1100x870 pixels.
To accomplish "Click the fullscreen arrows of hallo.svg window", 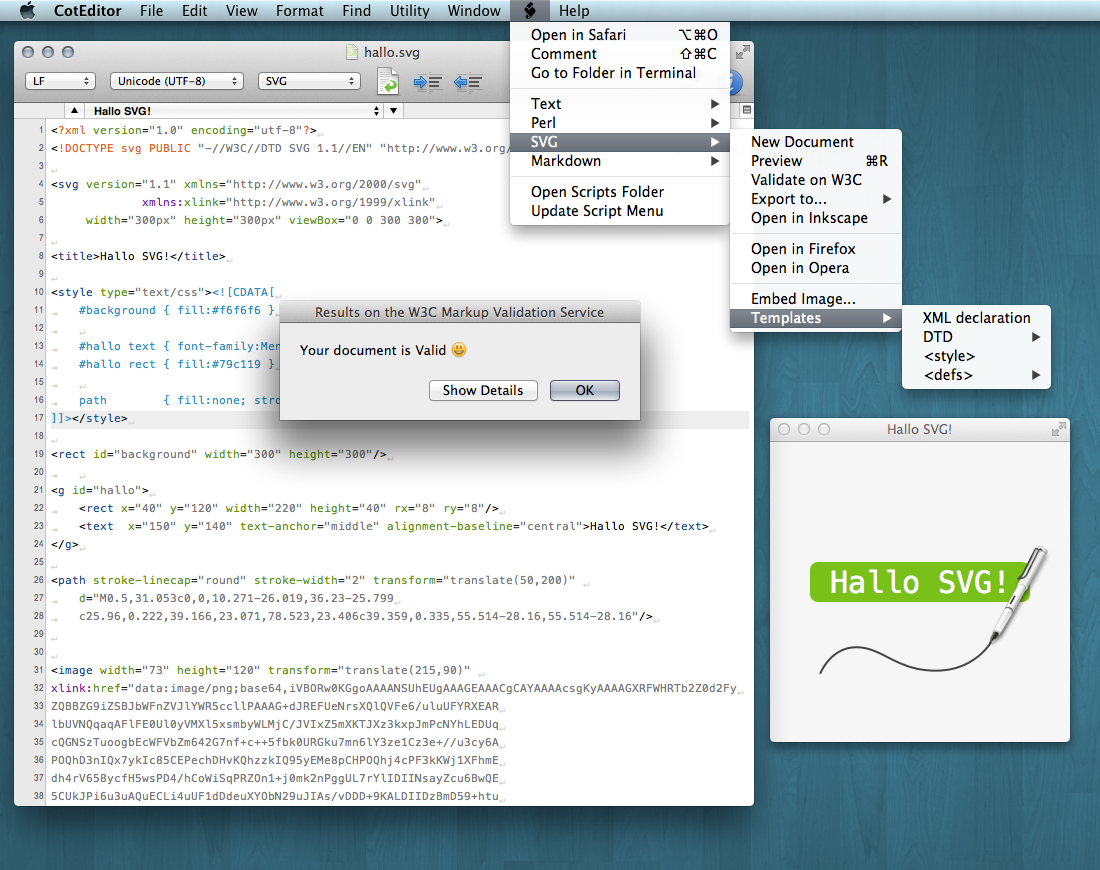I will 742,52.
